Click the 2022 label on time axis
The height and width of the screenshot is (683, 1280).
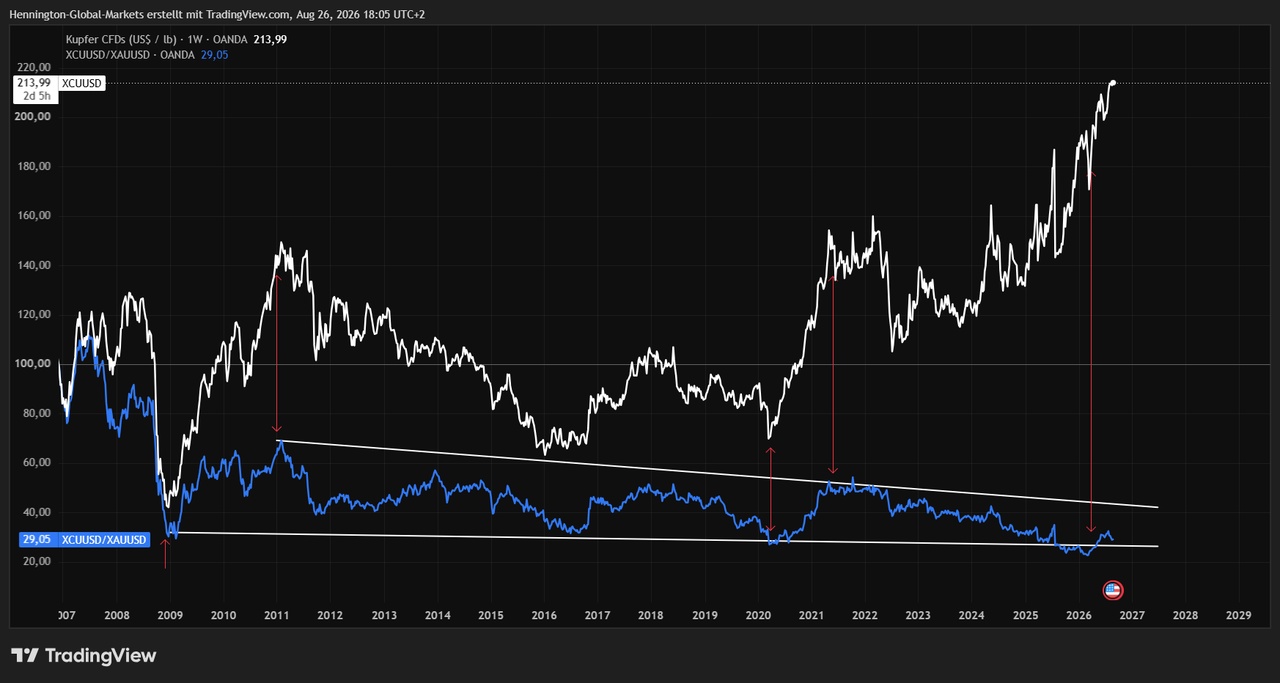(x=865, y=615)
